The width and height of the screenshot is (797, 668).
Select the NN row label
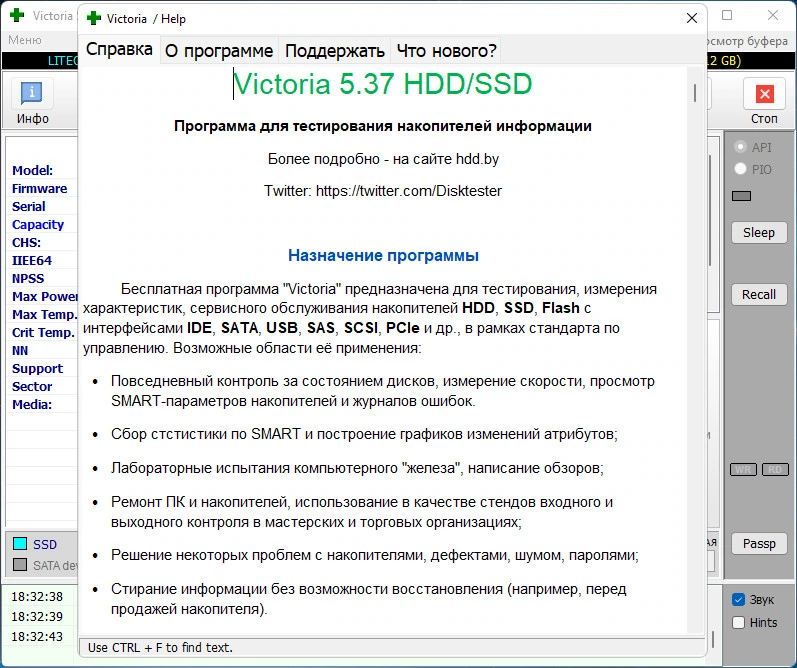click(x=20, y=350)
